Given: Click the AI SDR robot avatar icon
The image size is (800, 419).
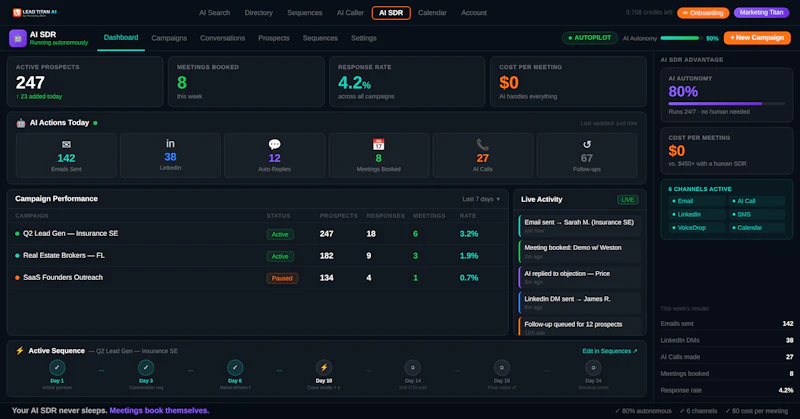Looking at the screenshot, I should (x=18, y=38).
